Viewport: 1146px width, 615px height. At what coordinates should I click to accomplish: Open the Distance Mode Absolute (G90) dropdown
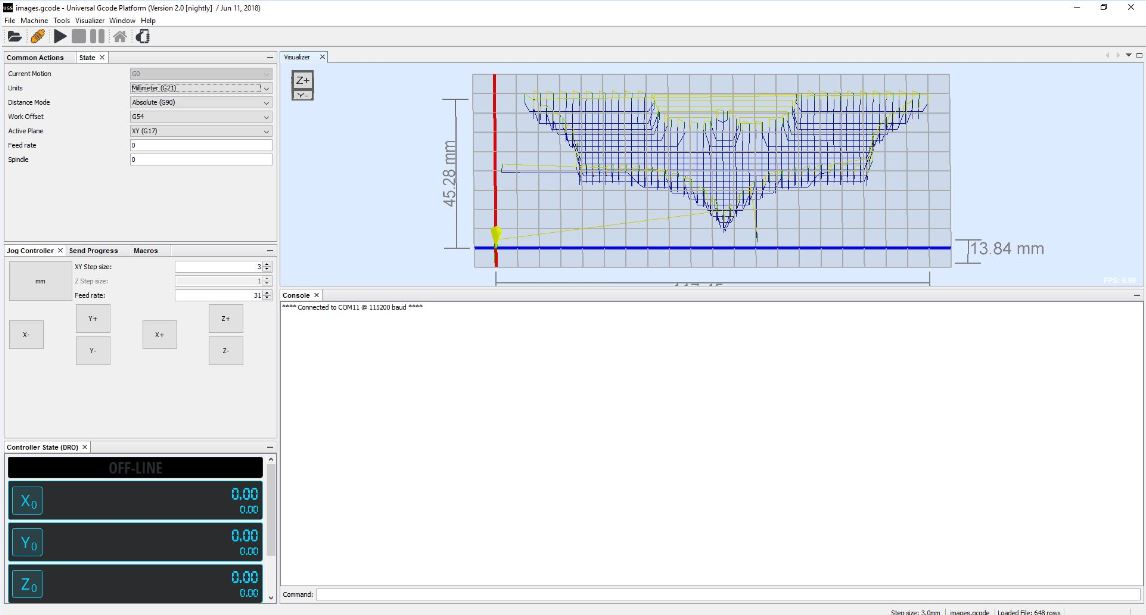click(201, 102)
